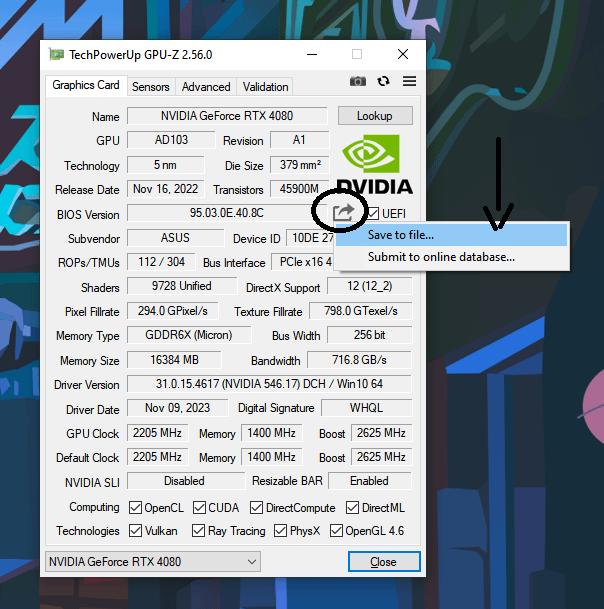The height and width of the screenshot is (609, 604).
Task: Click the Device ID value 10DE
Action: coord(310,238)
